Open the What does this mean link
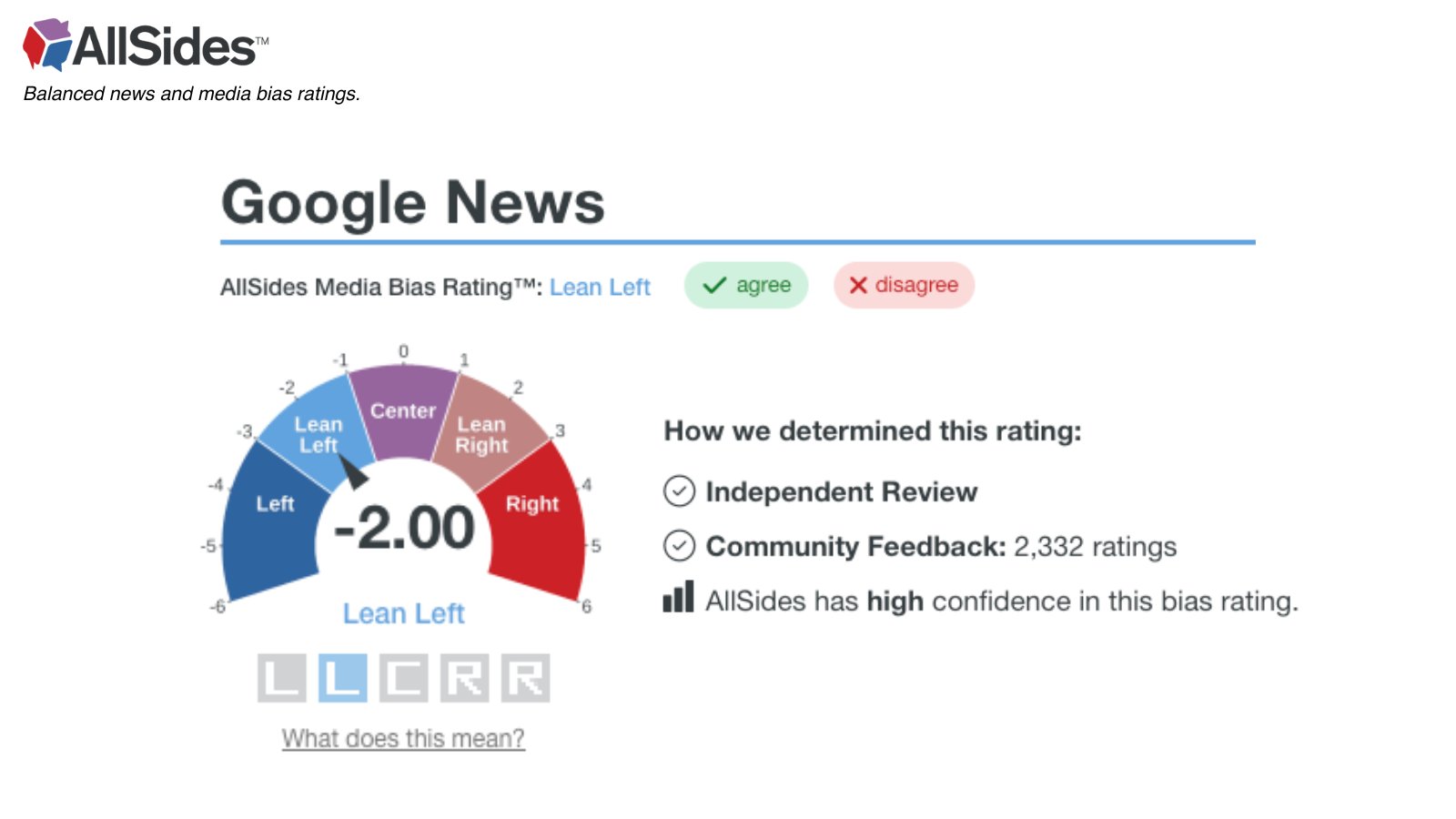Image resolution: width=1456 pixels, height=819 pixels. tap(403, 738)
